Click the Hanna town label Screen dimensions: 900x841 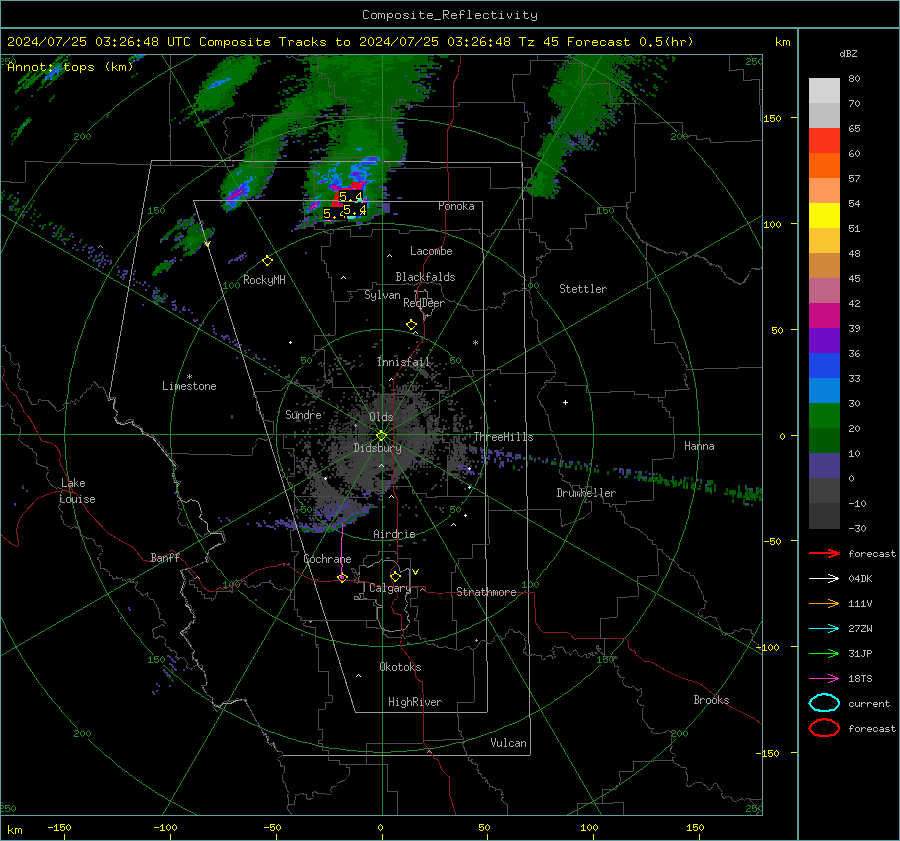699,446
